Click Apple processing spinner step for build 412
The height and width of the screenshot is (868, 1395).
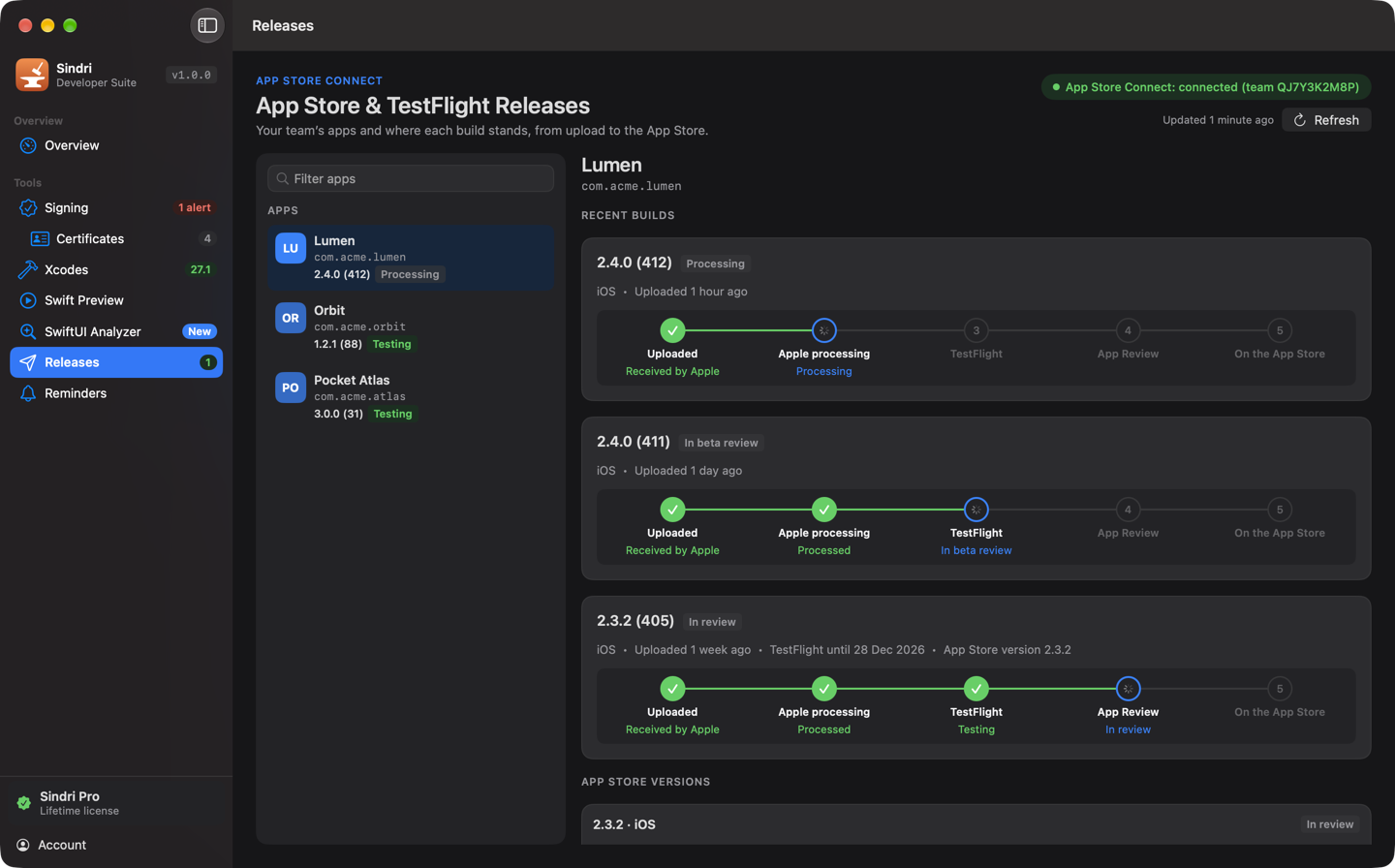[x=824, y=330]
